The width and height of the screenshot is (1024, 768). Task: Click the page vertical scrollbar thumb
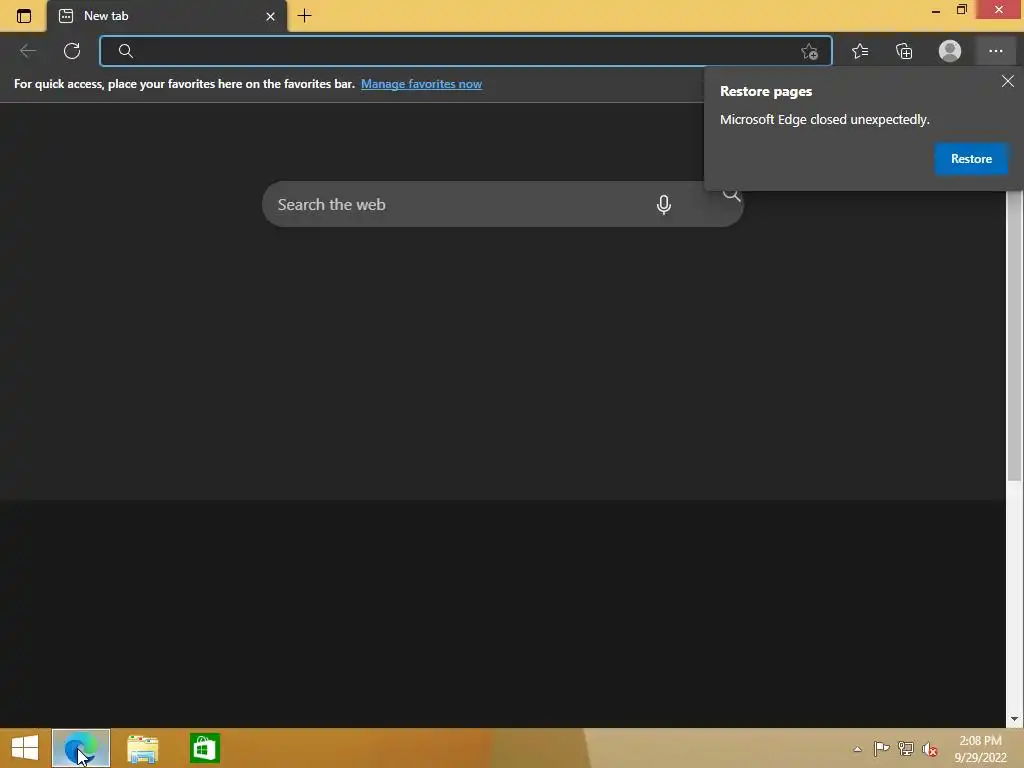click(x=1014, y=336)
